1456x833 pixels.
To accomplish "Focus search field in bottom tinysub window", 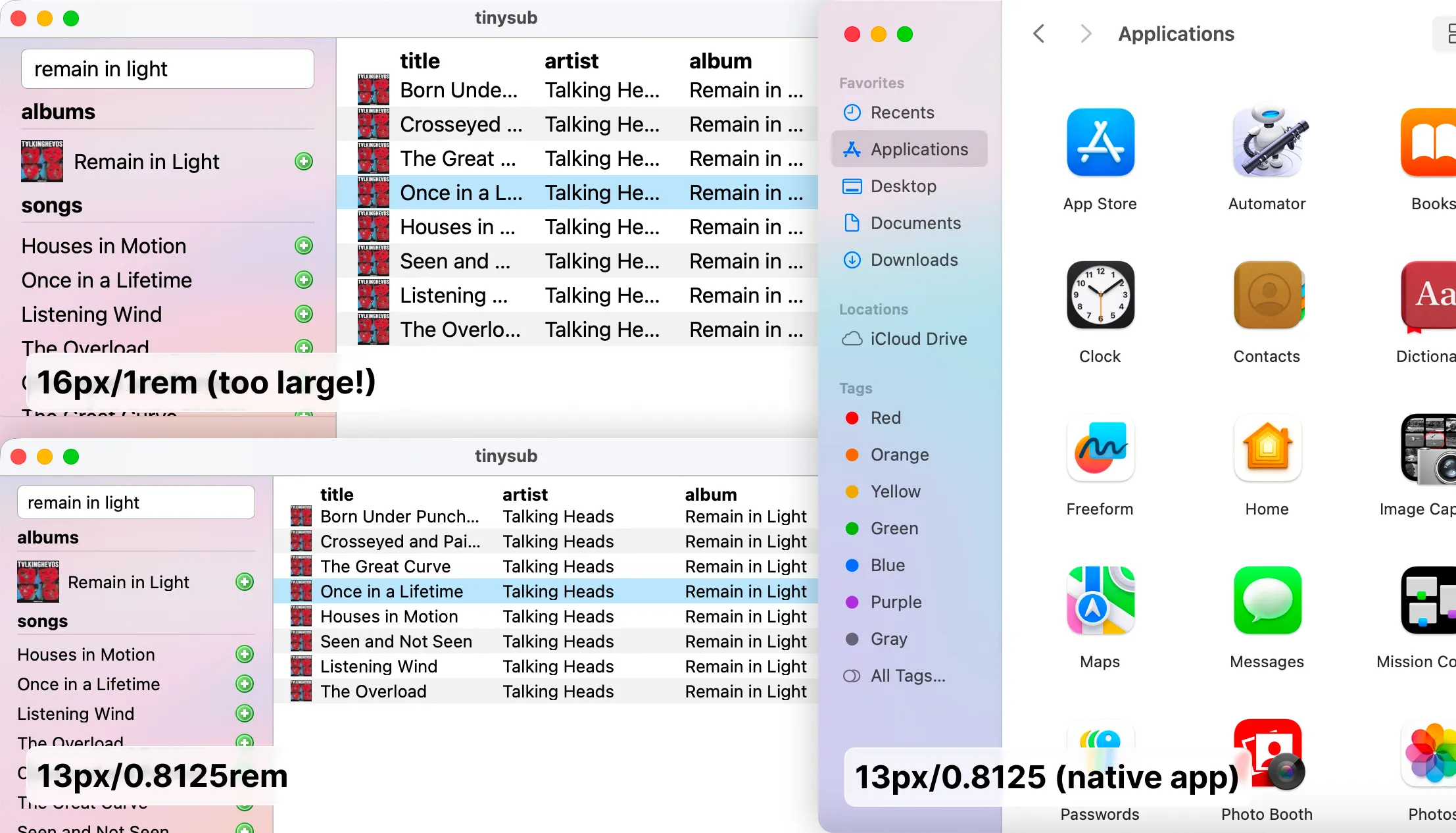I will click(x=135, y=503).
